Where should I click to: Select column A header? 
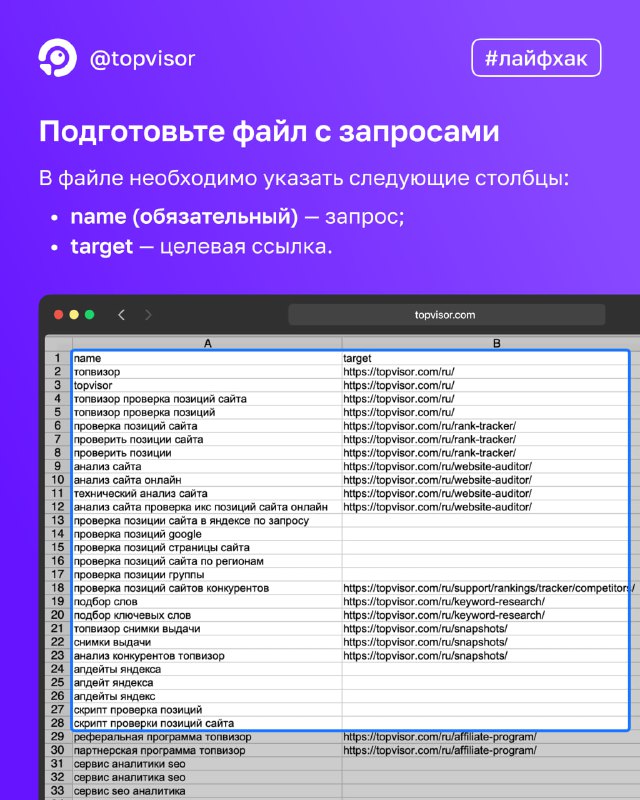pos(207,343)
